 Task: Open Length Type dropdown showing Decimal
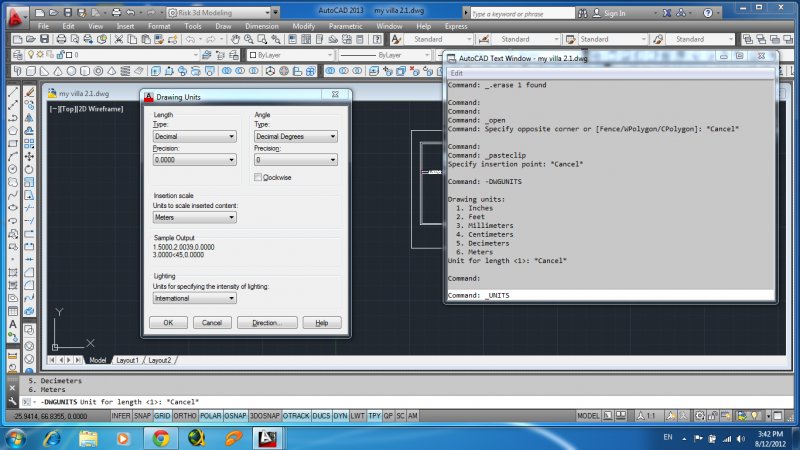point(194,136)
